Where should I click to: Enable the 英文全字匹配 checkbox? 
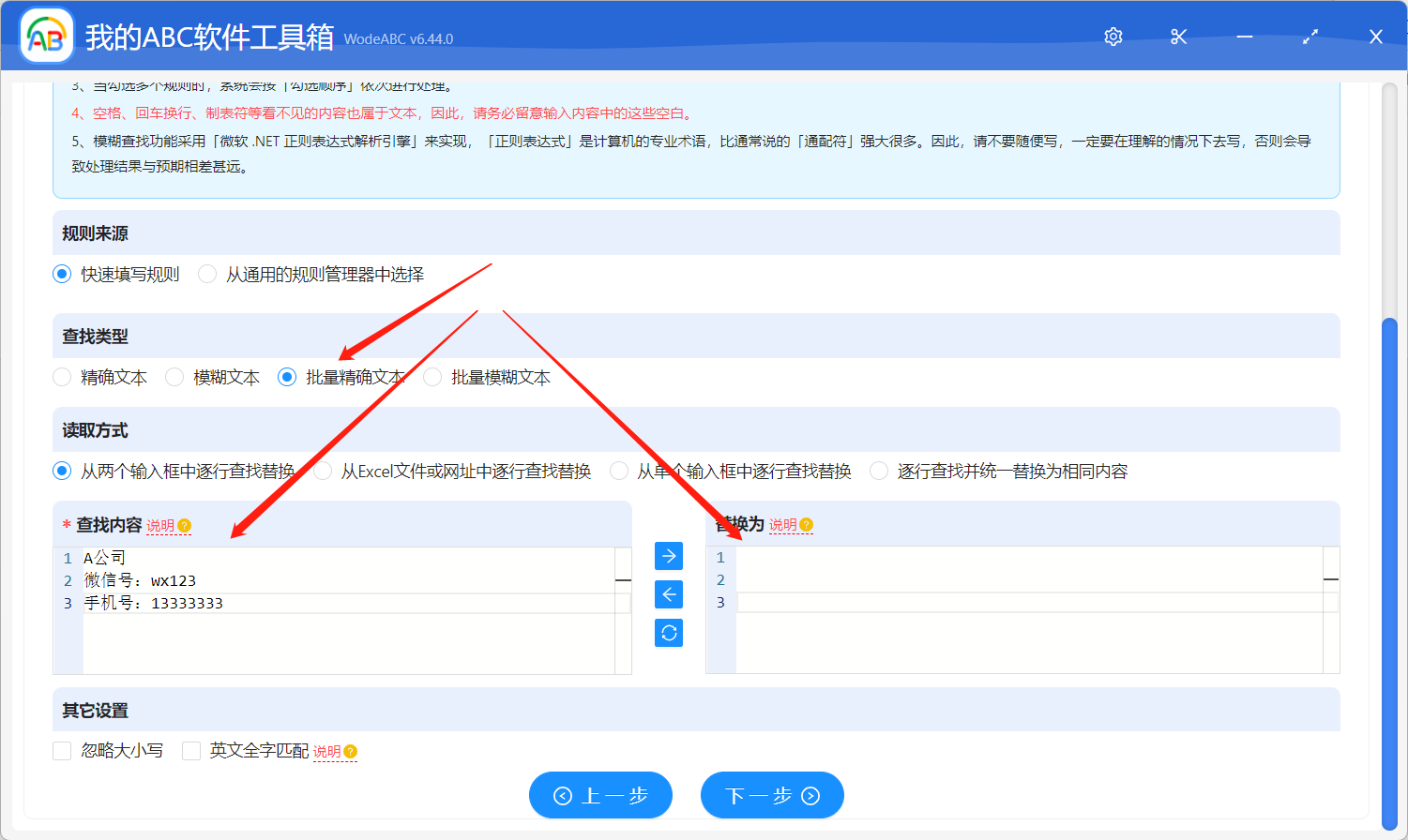point(191,750)
